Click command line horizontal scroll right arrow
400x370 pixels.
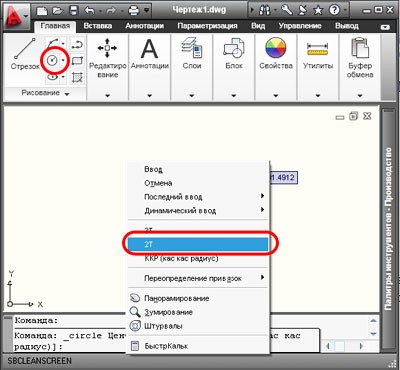click(361, 346)
